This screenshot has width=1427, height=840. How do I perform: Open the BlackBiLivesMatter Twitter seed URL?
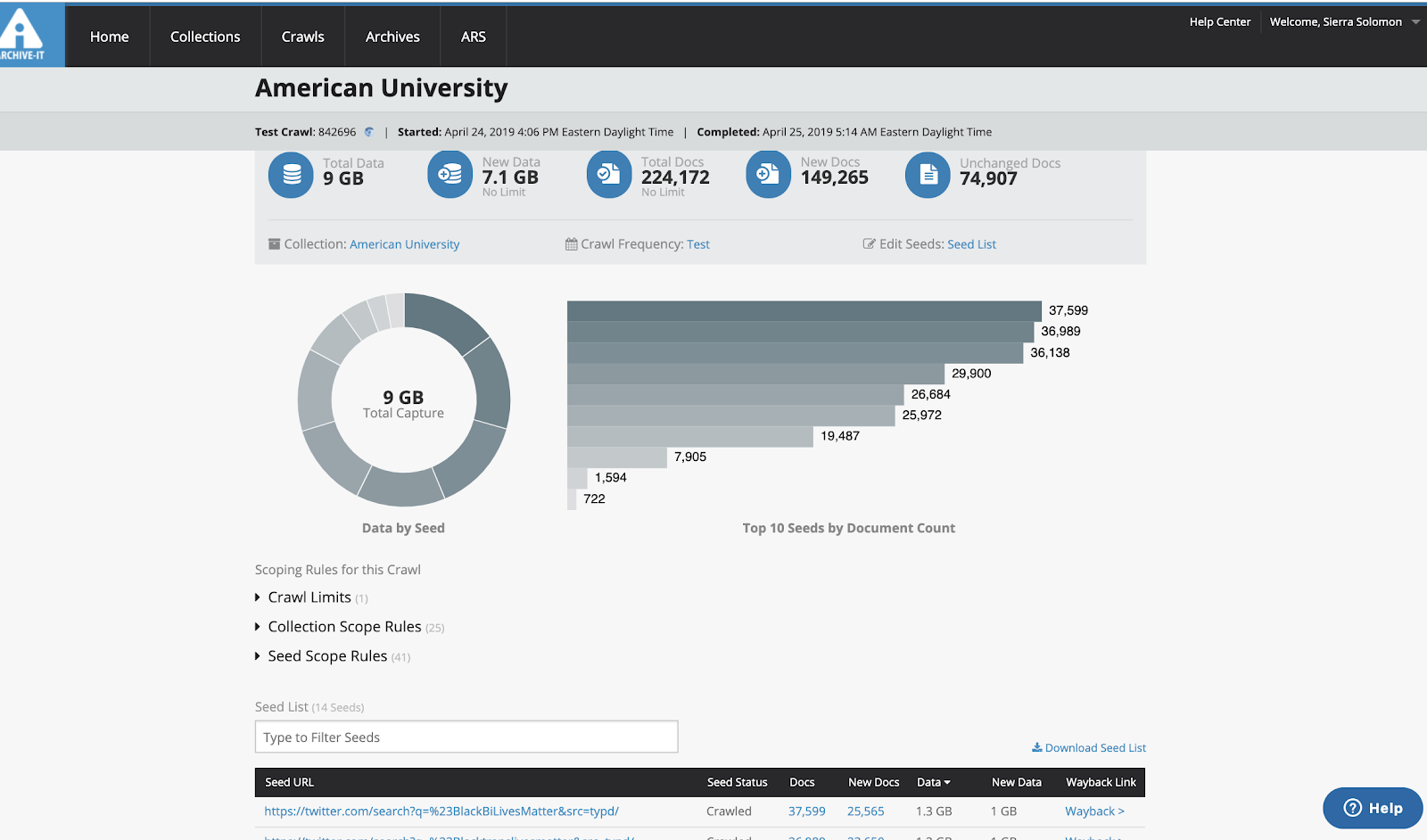click(441, 811)
